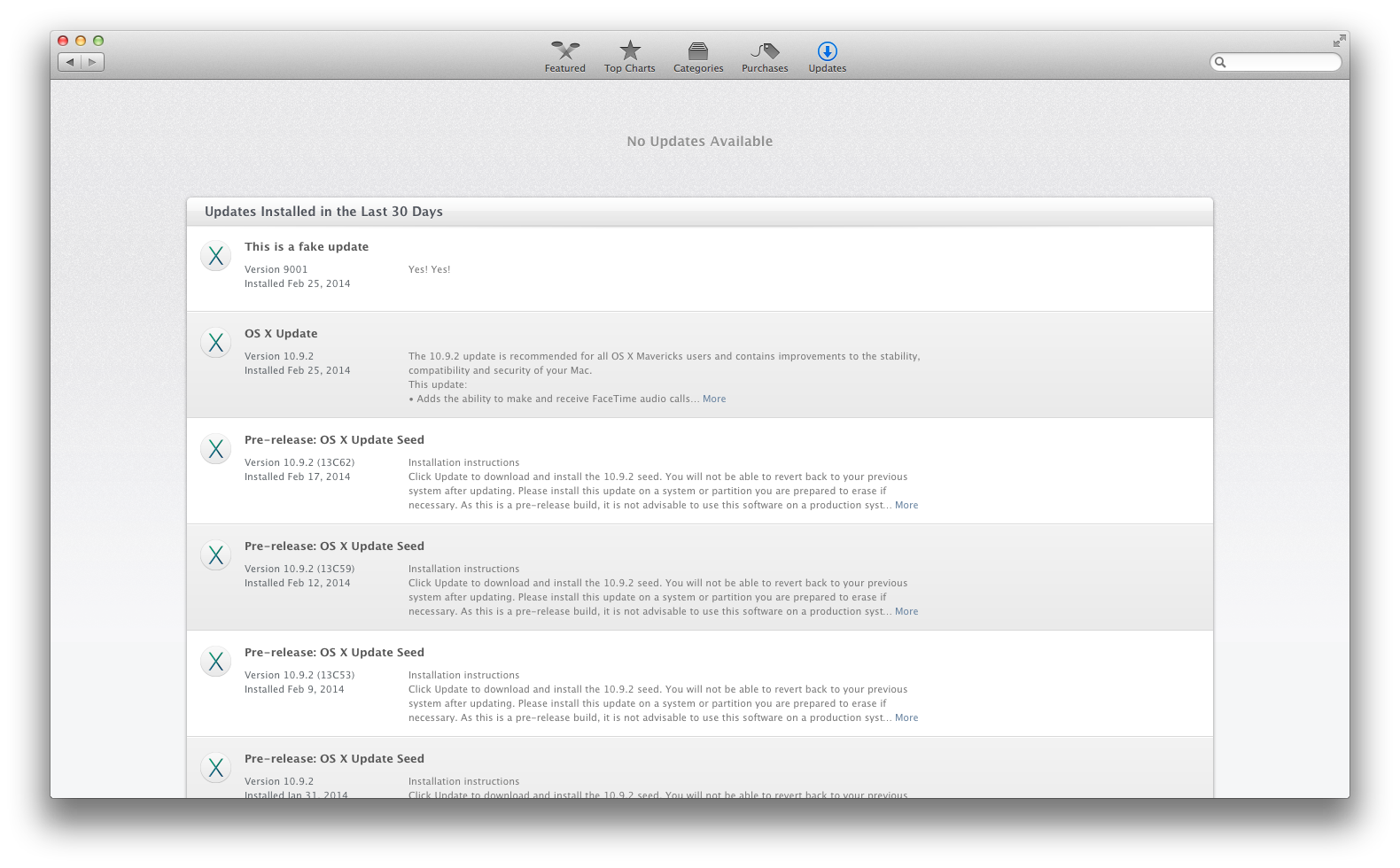Click 'Installed Feb 9, 2014' text

point(294,689)
